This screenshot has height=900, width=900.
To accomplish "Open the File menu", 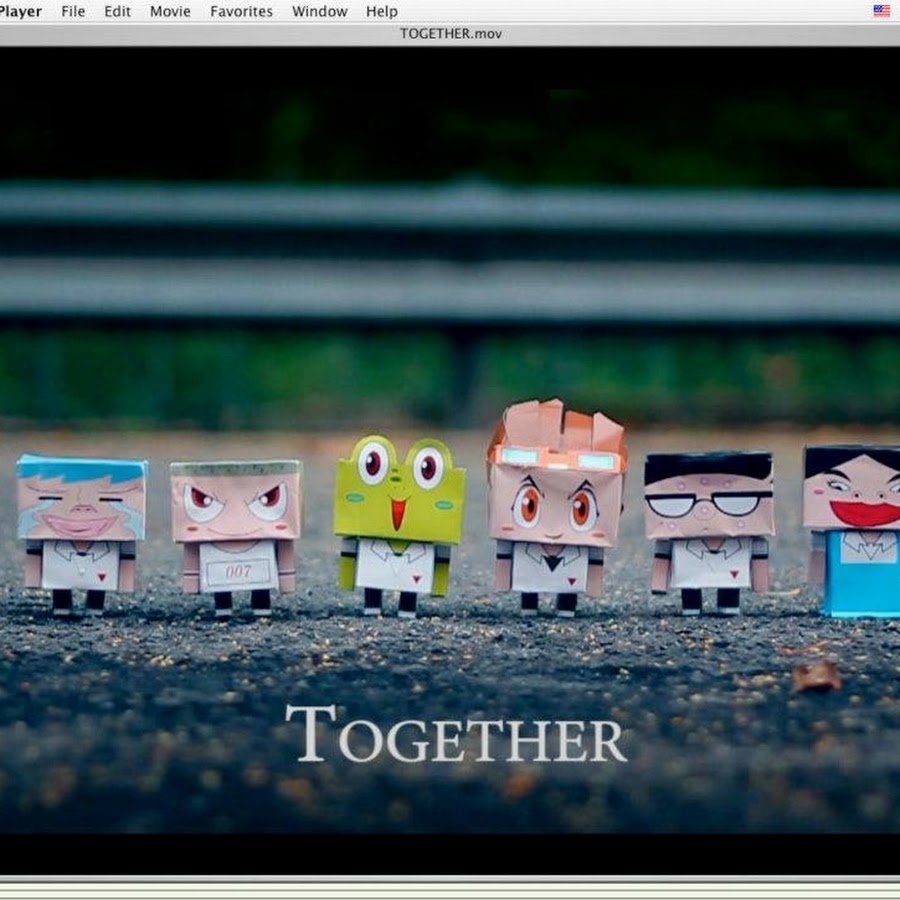I will pyautogui.click(x=73, y=11).
